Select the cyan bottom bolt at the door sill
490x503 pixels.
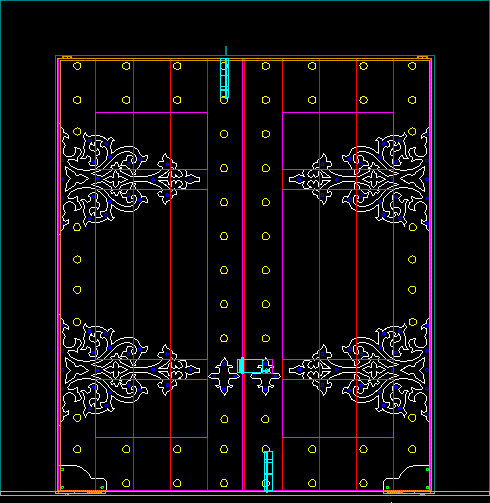[x=268, y=471]
